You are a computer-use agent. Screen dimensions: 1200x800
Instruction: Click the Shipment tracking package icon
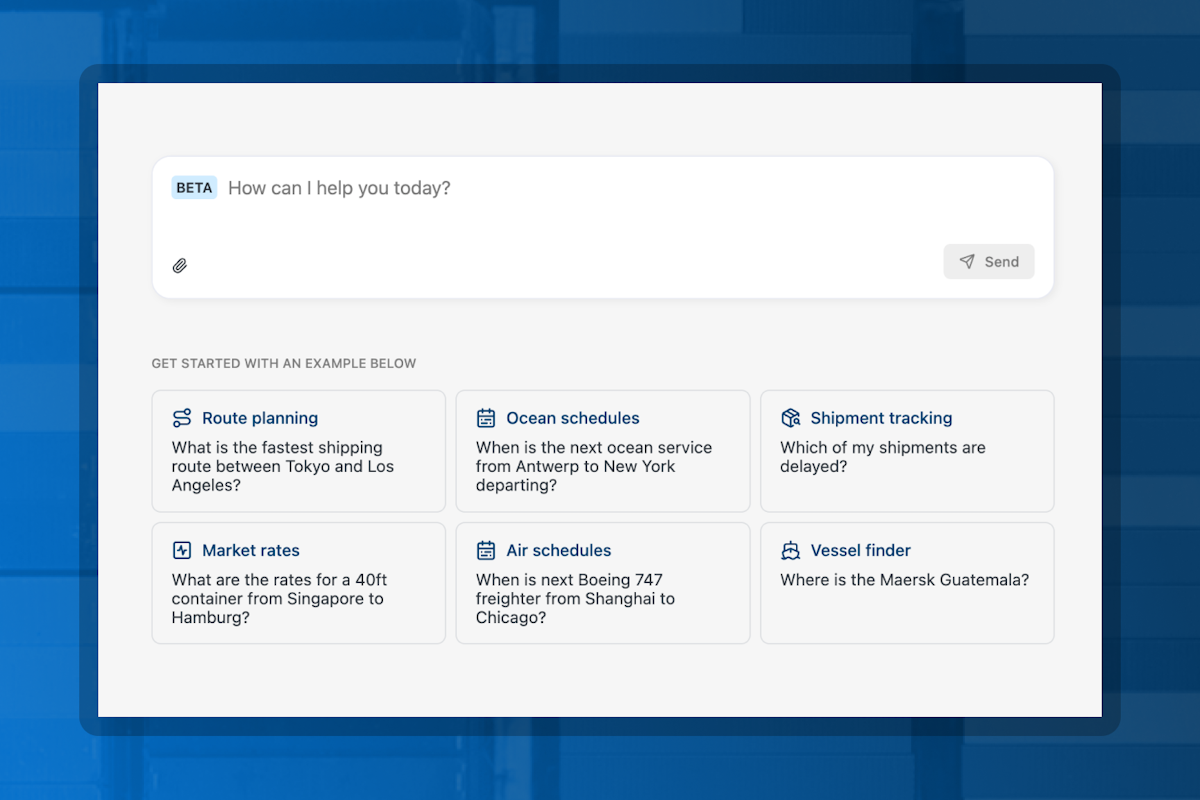click(791, 418)
